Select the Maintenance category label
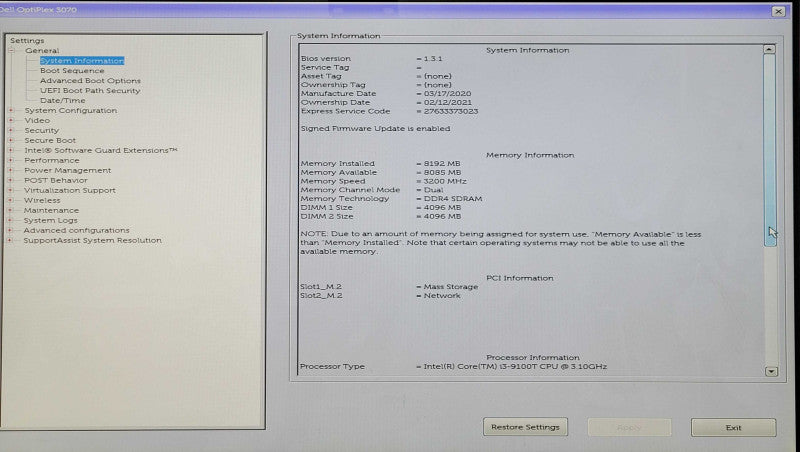This screenshot has height=452, width=800. click(51, 210)
